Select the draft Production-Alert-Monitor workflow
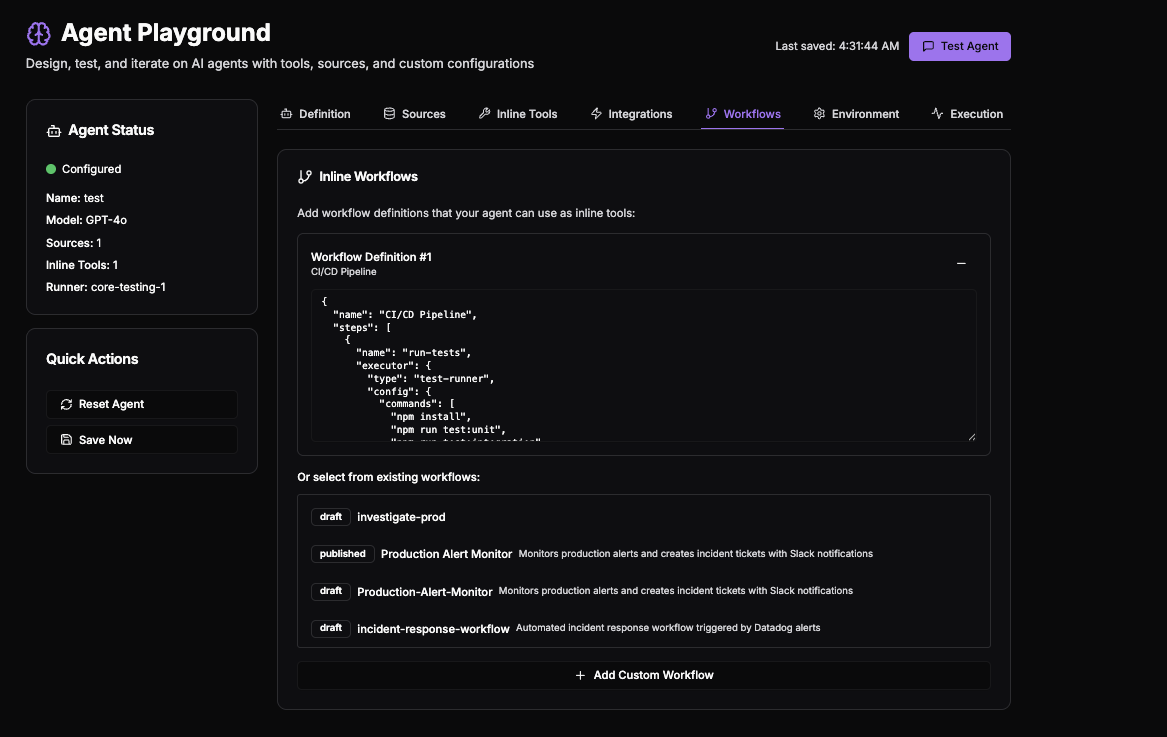Image resolution: width=1167 pixels, height=737 pixels. point(644,591)
